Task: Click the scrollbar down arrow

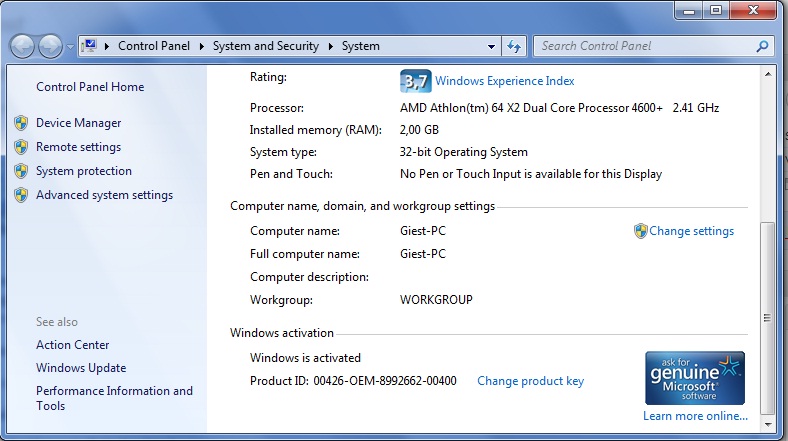Action: [x=767, y=425]
